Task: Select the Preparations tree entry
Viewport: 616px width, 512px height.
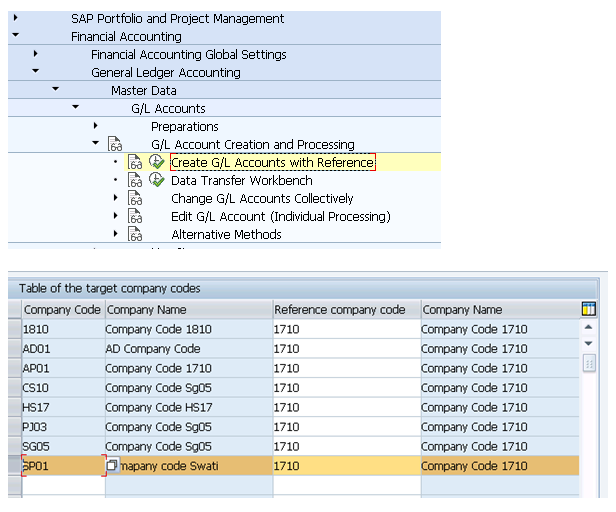Action: [x=185, y=127]
